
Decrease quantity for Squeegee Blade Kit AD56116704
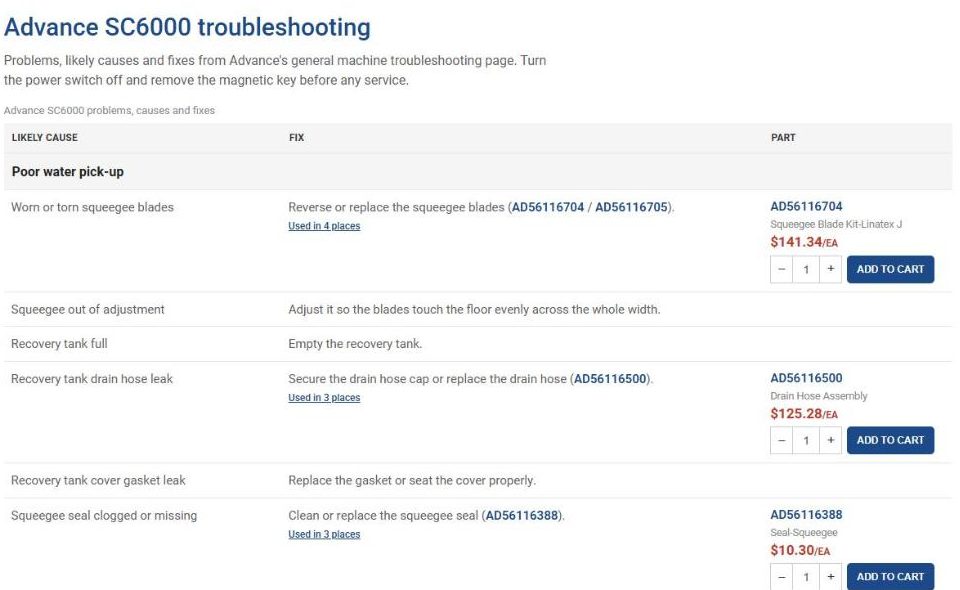pos(782,269)
